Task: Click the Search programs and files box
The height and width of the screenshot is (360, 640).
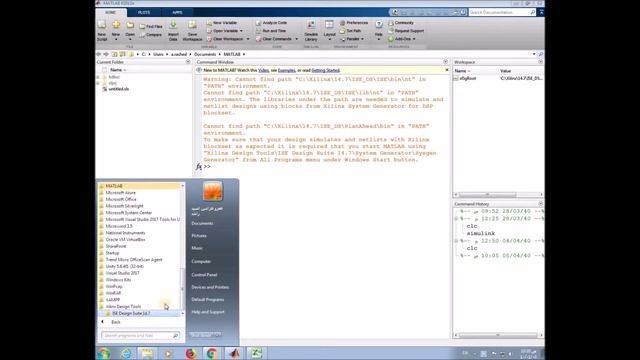Action: 140,336
